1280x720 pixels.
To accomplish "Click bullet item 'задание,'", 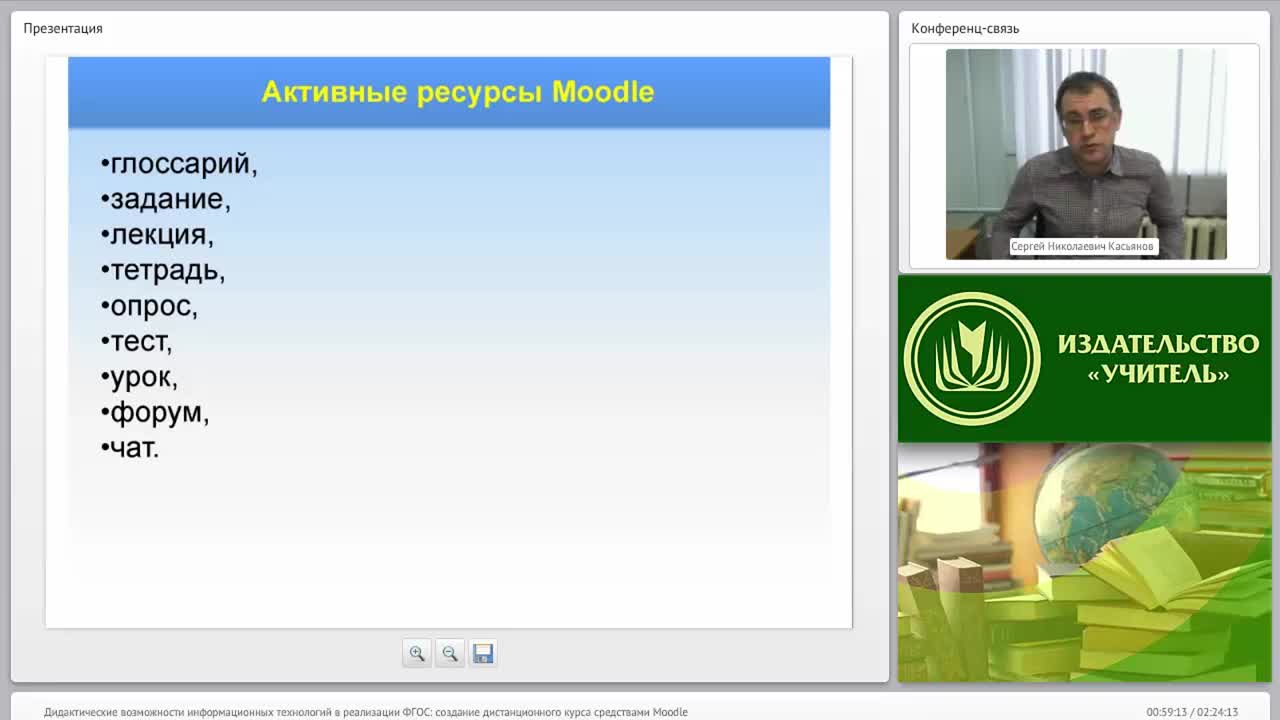I will (x=166, y=200).
